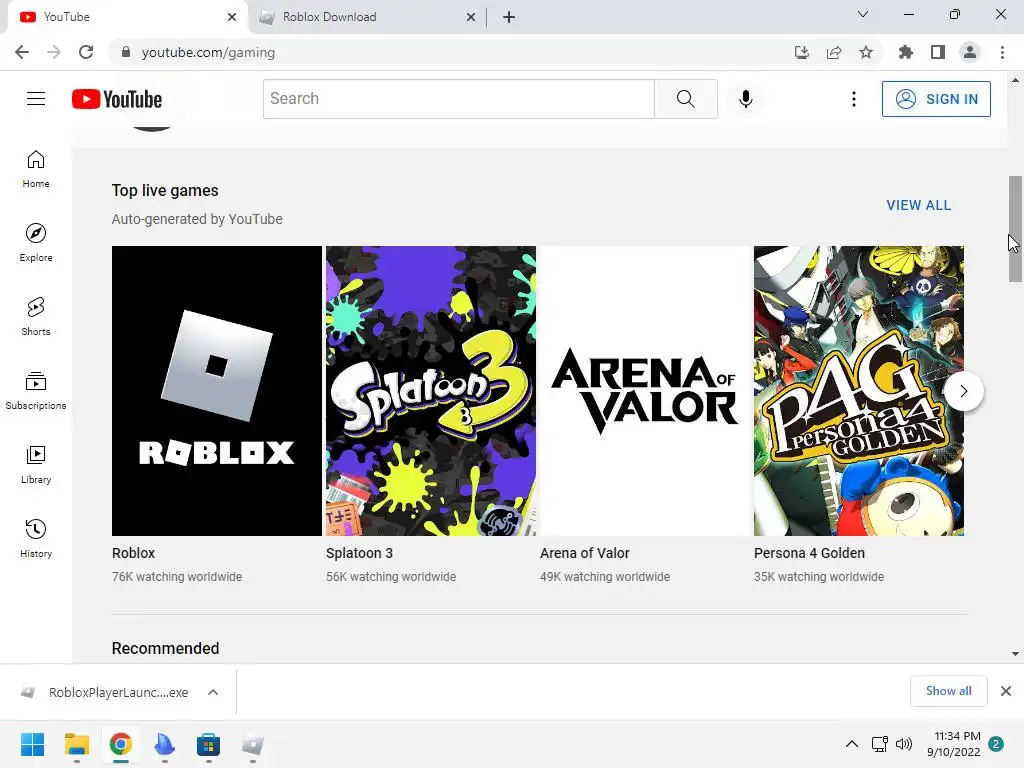The height and width of the screenshot is (768, 1024).
Task: Open Persona 4 Golden thumbnail
Action: tap(859, 391)
